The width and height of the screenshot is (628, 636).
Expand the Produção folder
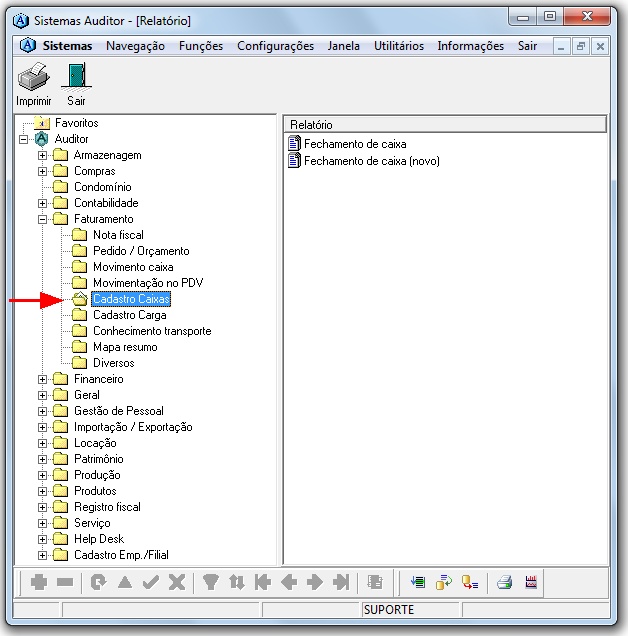[42, 475]
